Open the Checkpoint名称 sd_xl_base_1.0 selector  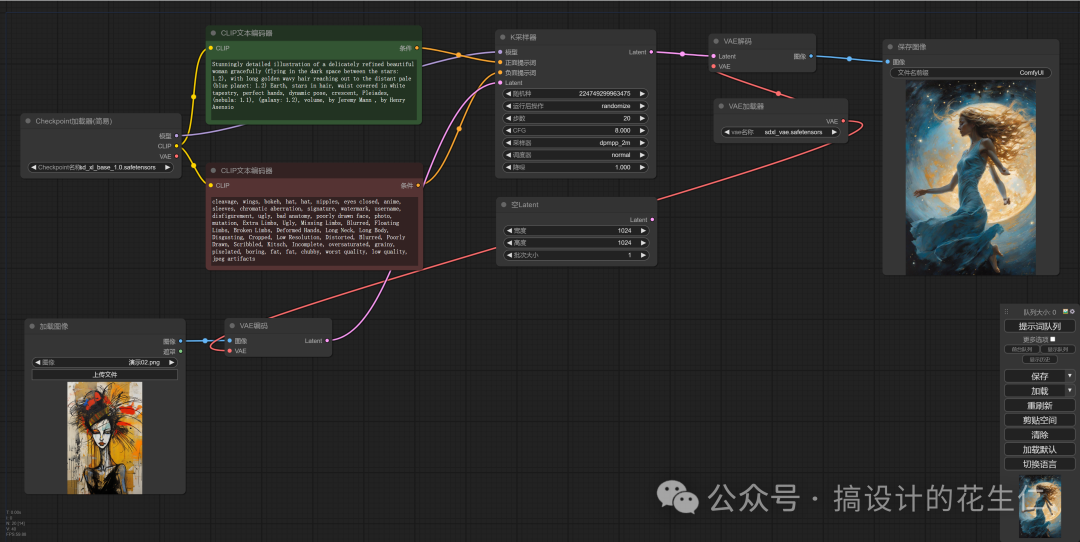click(x=101, y=167)
